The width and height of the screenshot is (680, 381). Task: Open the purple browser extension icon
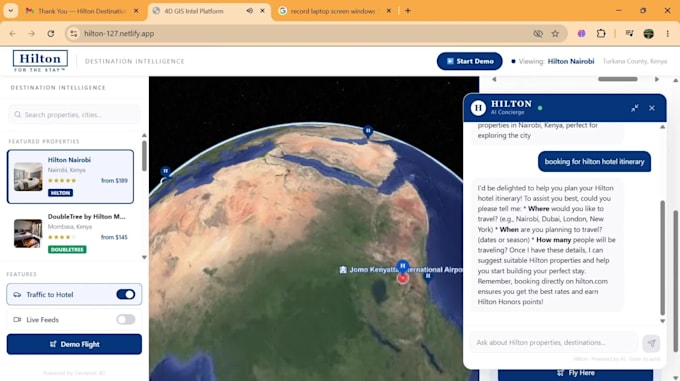click(x=582, y=33)
